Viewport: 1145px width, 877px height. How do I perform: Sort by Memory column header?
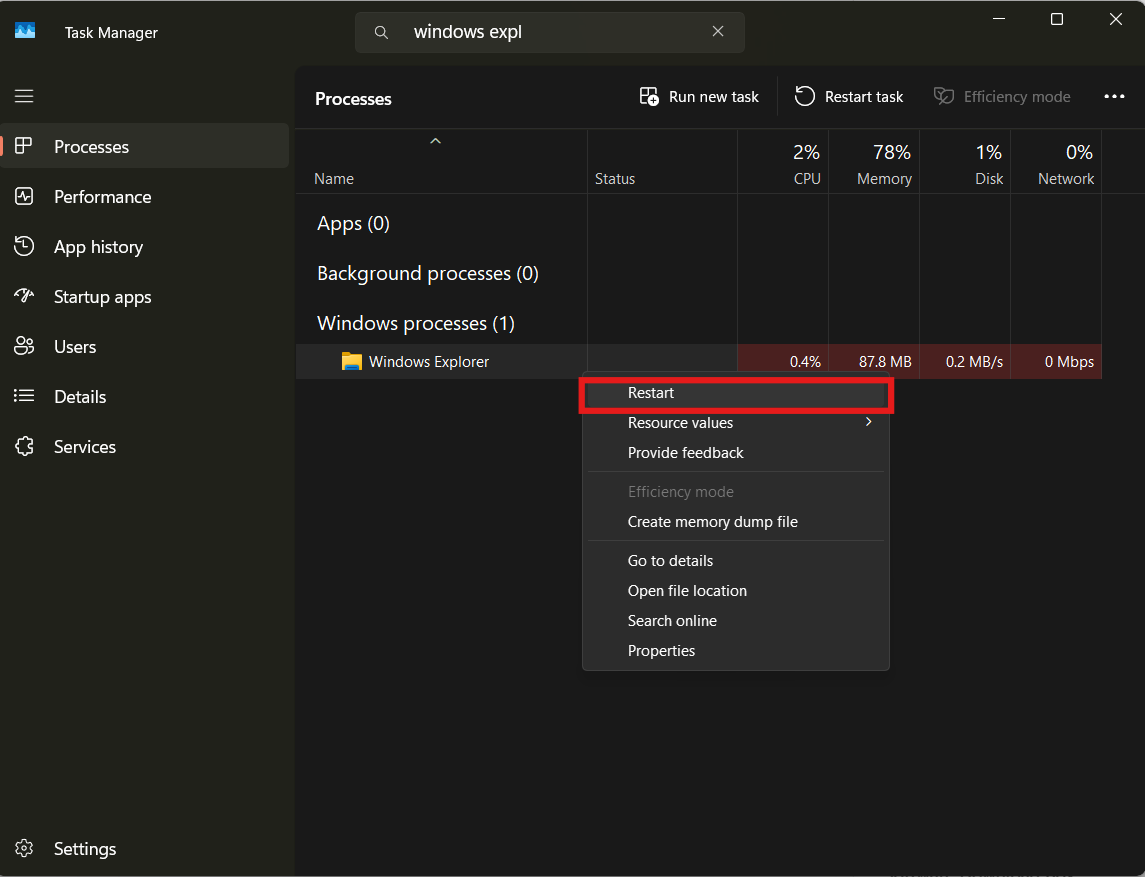[874, 162]
